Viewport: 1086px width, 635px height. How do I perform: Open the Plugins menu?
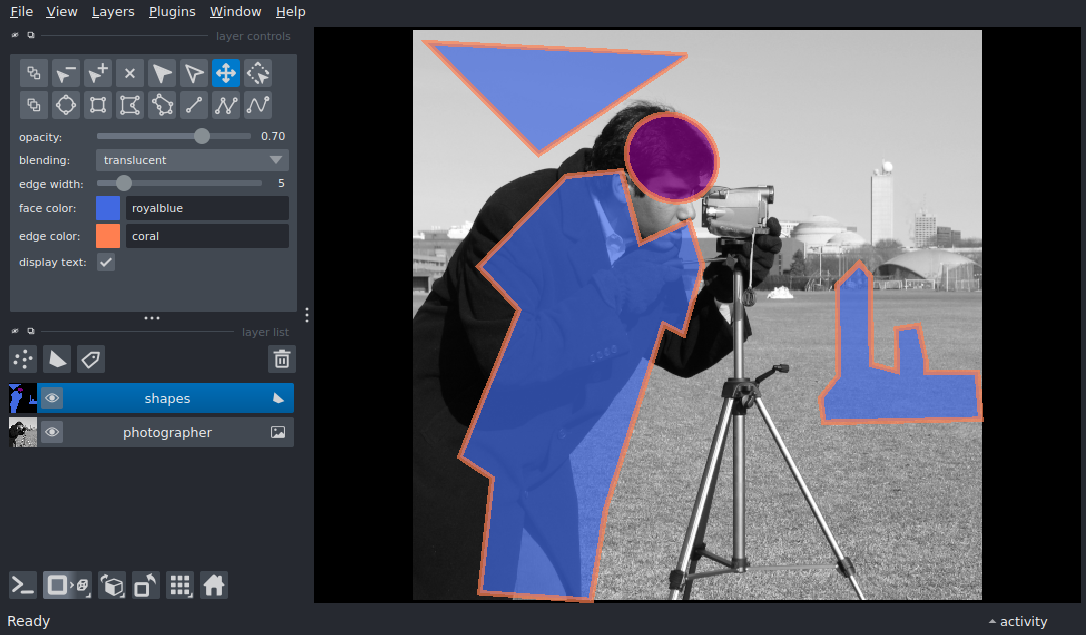point(172,12)
